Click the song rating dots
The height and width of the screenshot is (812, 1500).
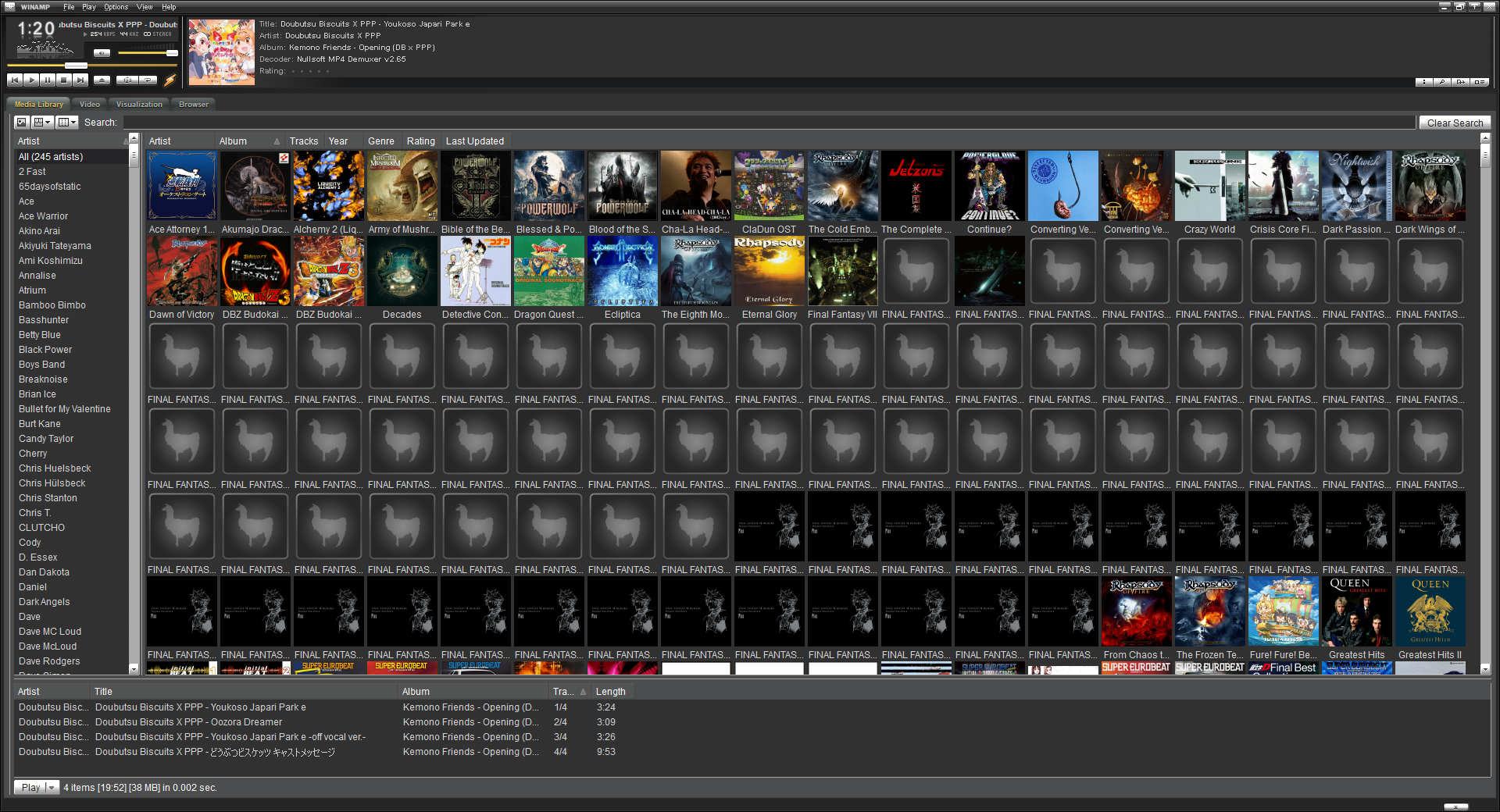(x=310, y=71)
